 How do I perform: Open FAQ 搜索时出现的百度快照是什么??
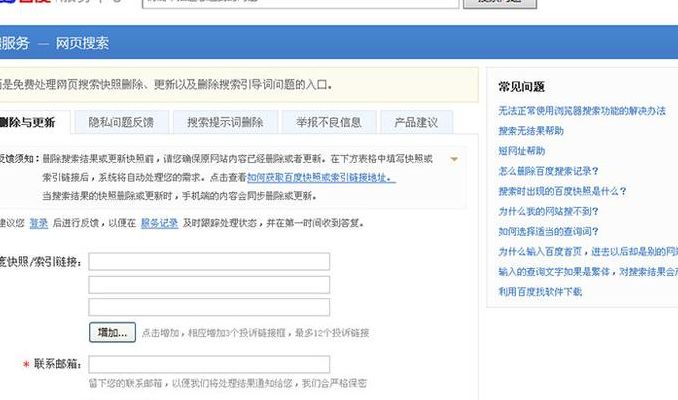tap(562, 191)
